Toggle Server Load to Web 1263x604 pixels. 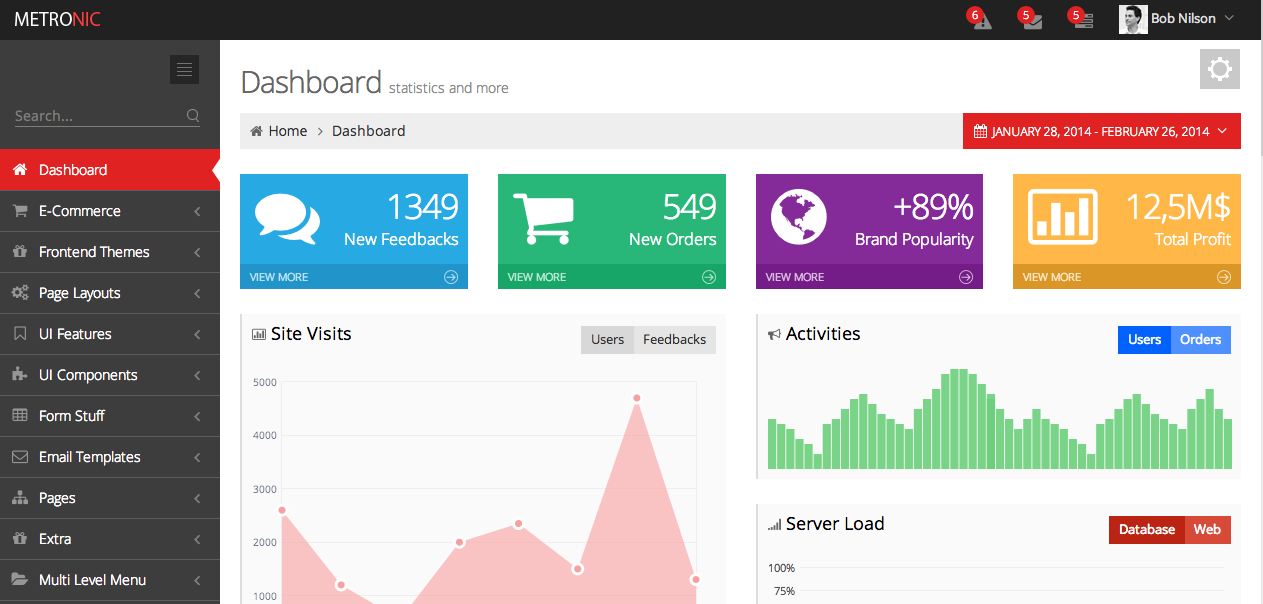click(1207, 530)
